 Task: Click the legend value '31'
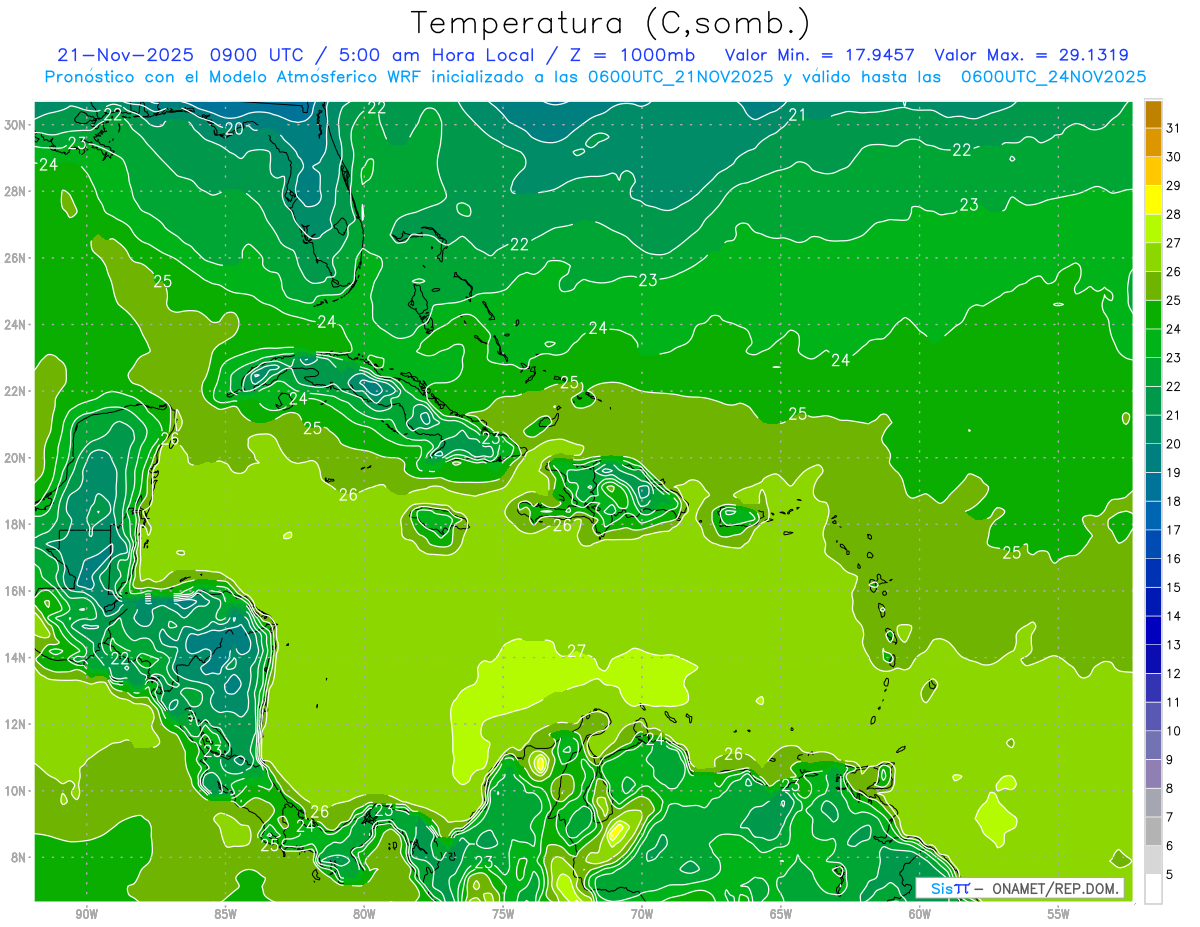pyautogui.click(x=1174, y=128)
